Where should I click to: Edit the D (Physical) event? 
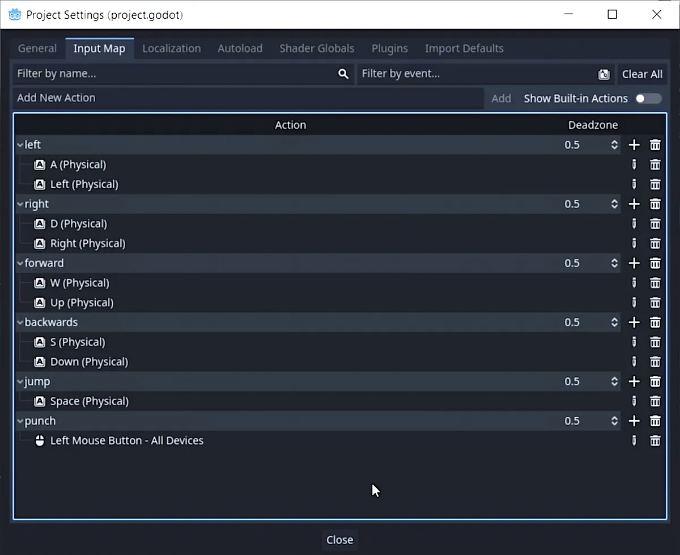click(634, 224)
